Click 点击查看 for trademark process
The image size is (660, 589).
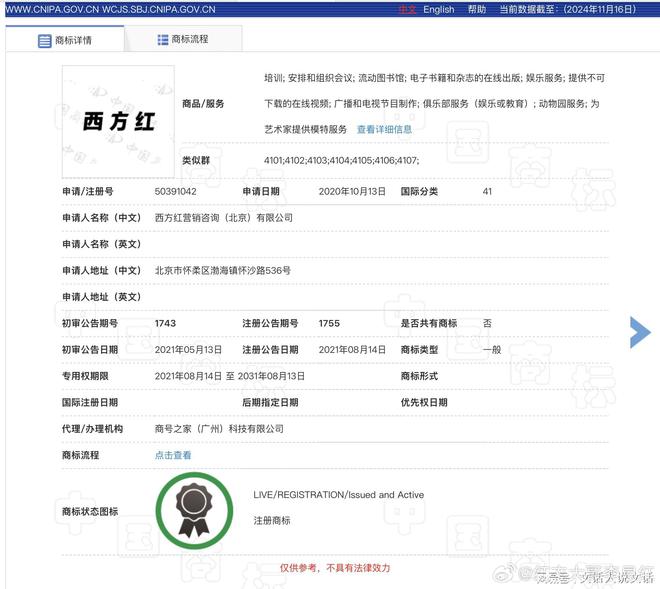(x=173, y=455)
